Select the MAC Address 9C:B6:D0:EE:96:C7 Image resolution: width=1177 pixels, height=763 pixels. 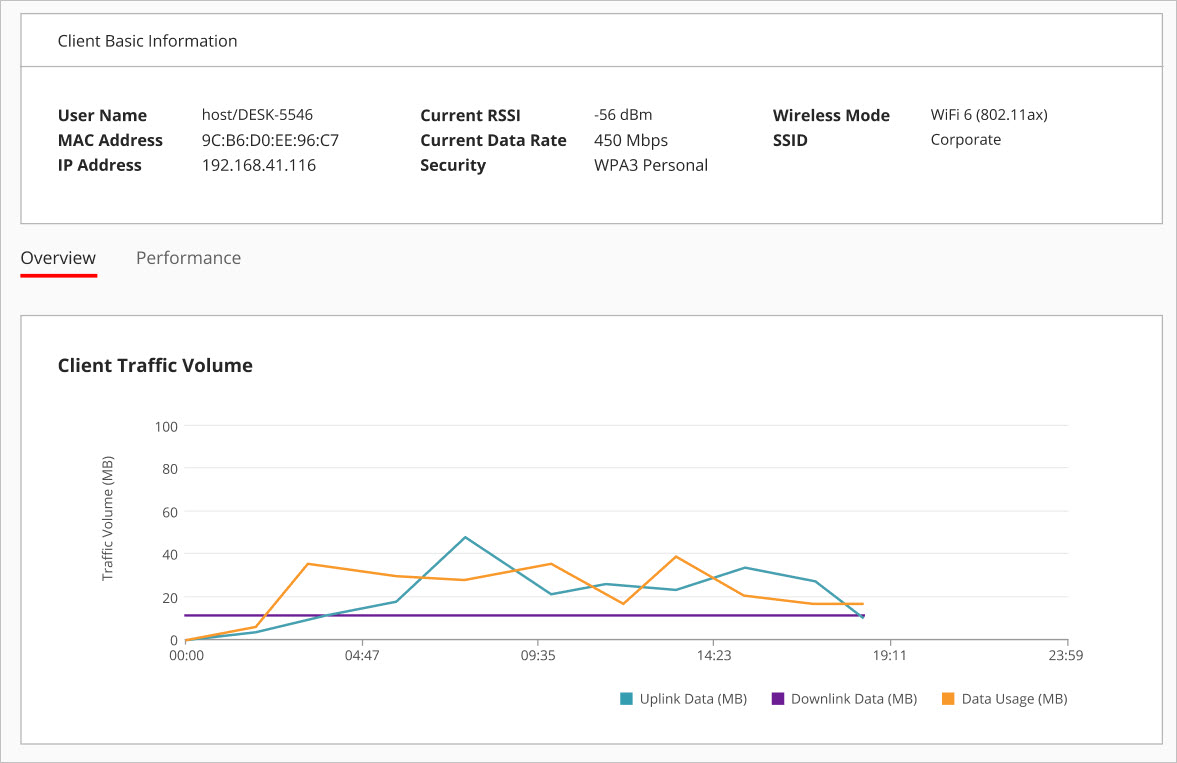tap(270, 140)
